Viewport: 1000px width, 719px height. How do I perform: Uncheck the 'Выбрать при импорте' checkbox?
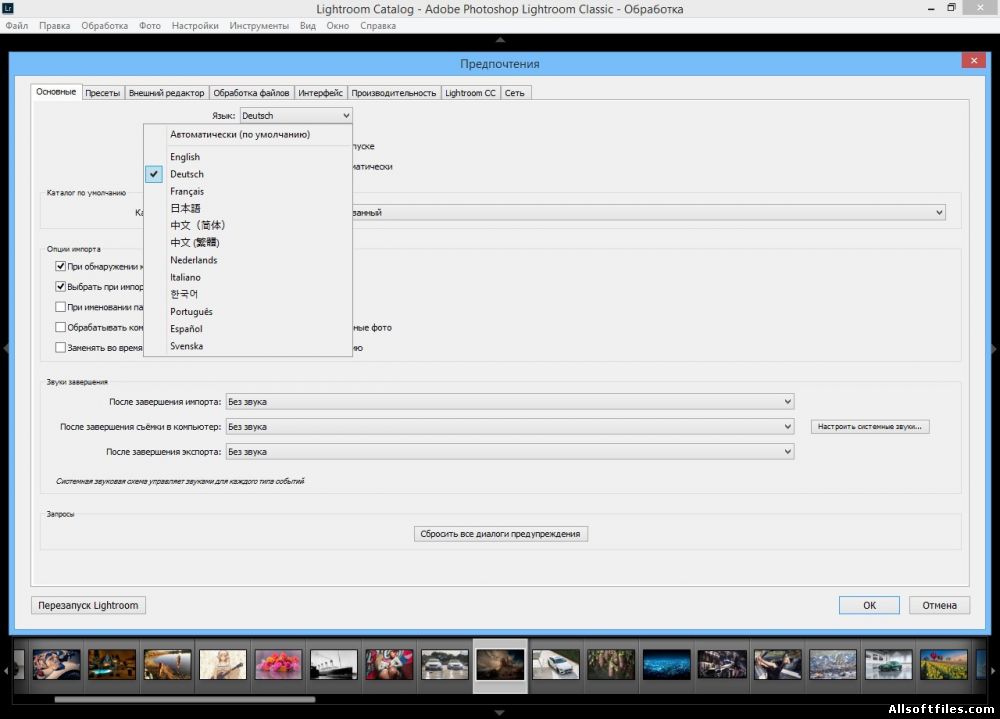[x=61, y=286]
